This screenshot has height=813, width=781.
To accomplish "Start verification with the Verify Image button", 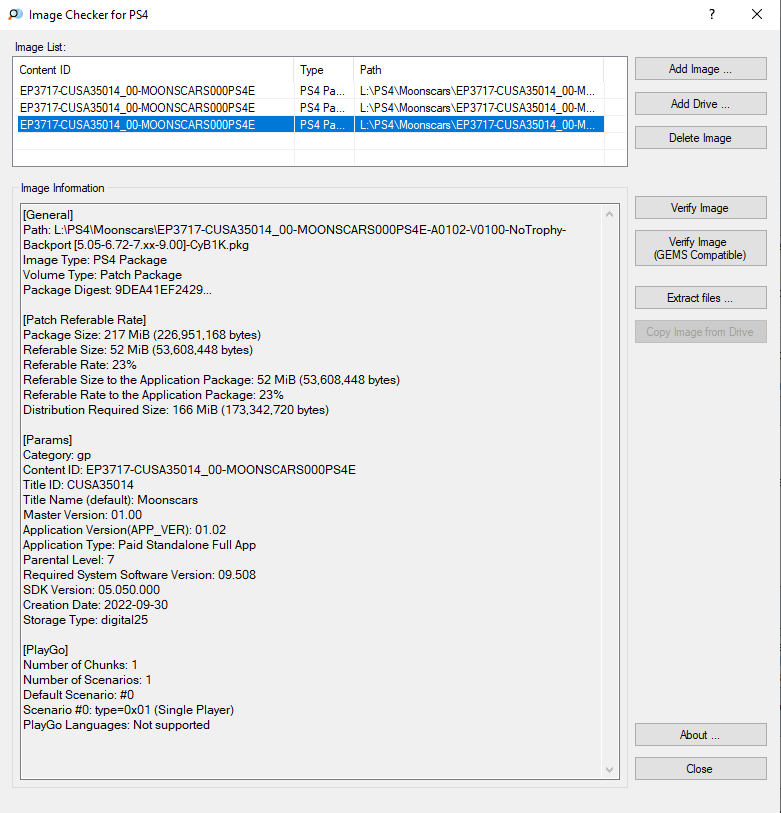I will coord(700,208).
